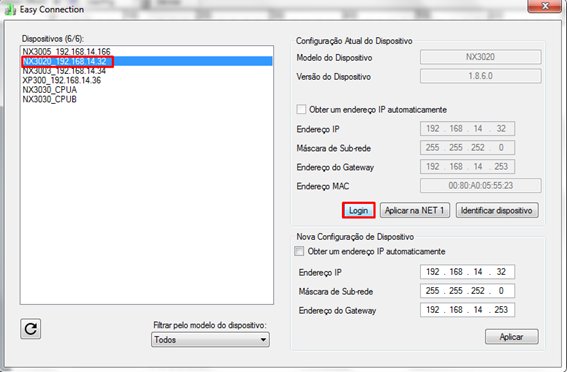Click Identificar dispositivo button
Image resolution: width=567 pixels, height=372 pixels.
pyautogui.click(x=497, y=210)
